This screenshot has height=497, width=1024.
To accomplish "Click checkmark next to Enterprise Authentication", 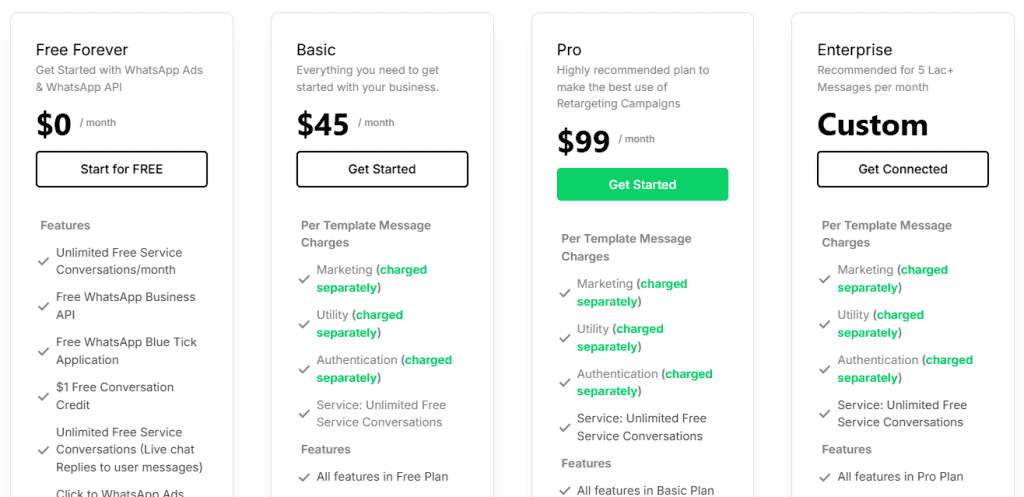I will tap(825, 369).
